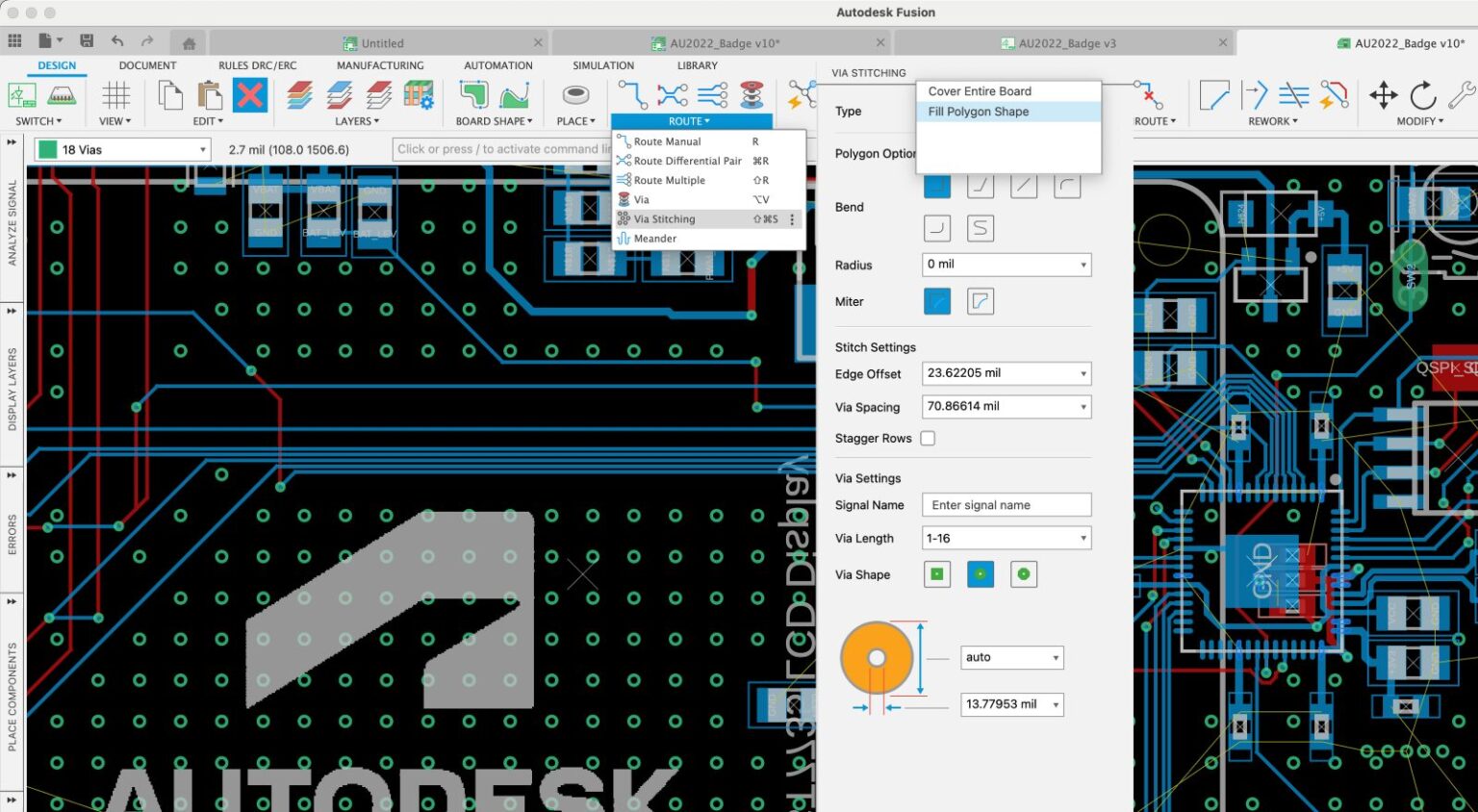
Task: Click the Via stacking icon in Route group
Action: (749, 95)
